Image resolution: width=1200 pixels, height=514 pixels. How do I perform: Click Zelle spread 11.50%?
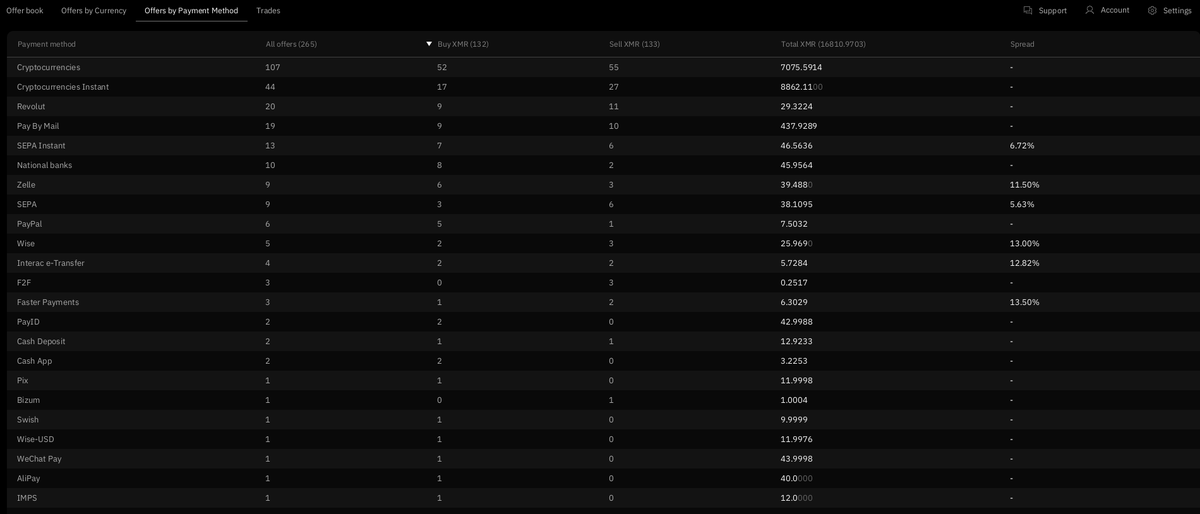pyautogui.click(x=1025, y=184)
